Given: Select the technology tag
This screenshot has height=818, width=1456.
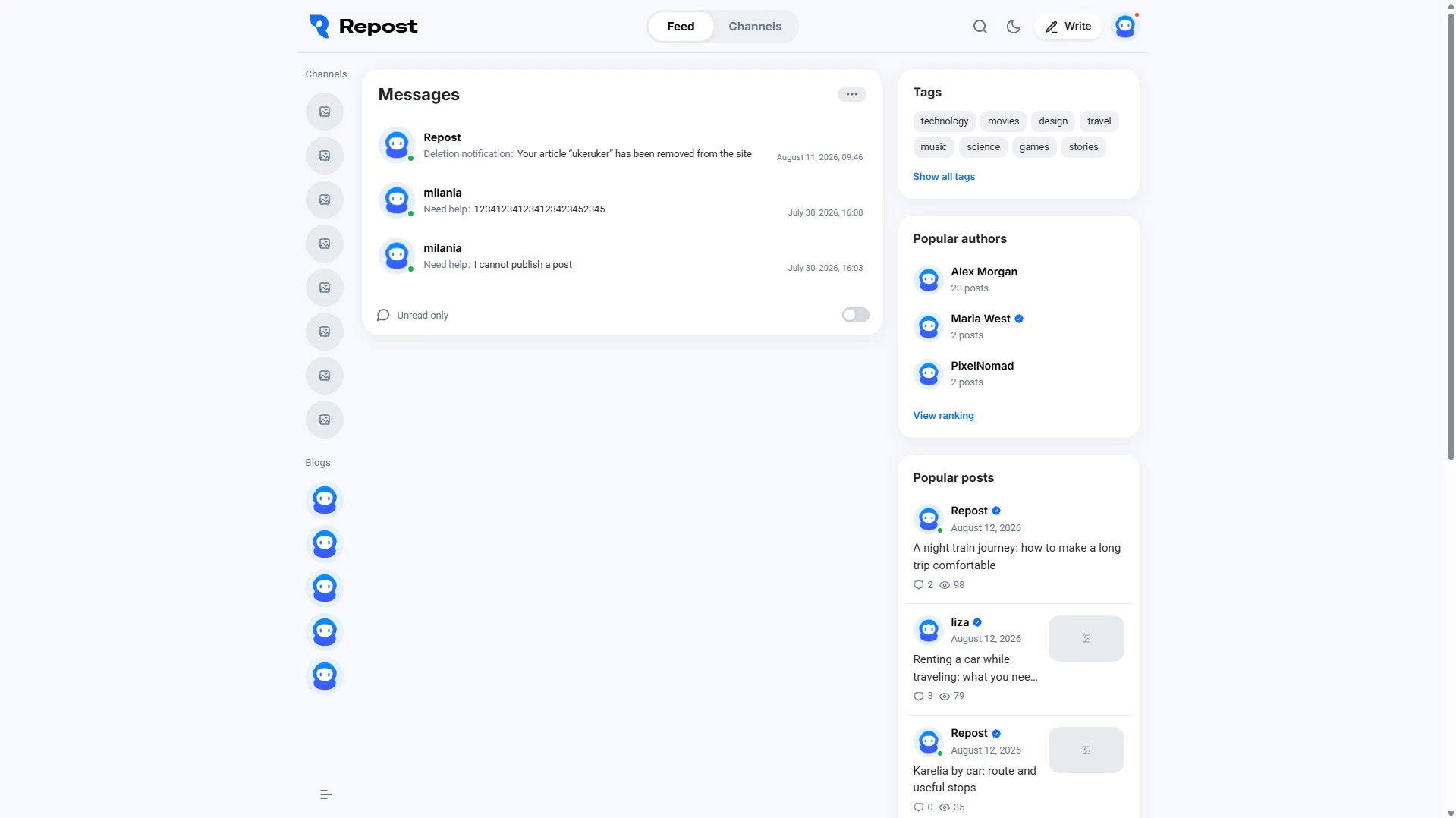Looking at the screenshot, I should (944, 121).
